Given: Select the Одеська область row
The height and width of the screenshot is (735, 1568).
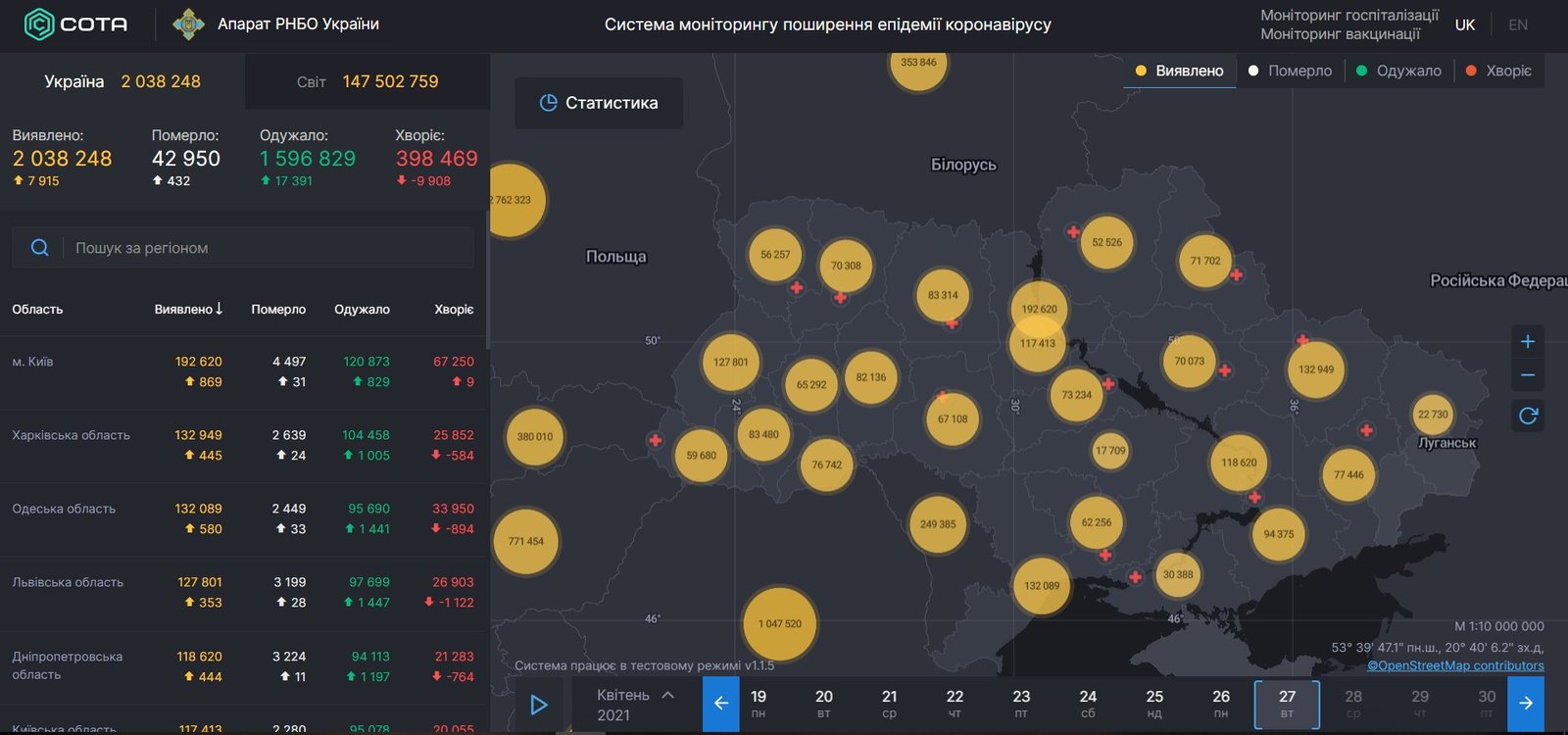Looking at the screenshot, I should (x=243, y=519).
